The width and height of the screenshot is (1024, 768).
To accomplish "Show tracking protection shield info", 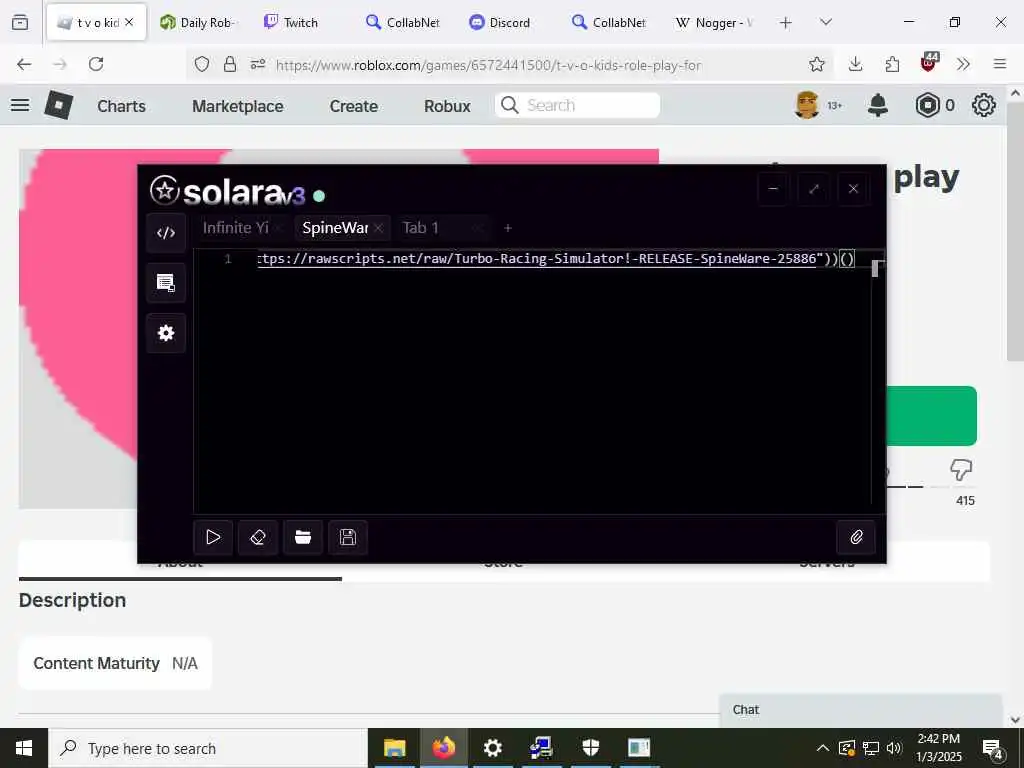I will click(202, 64).
